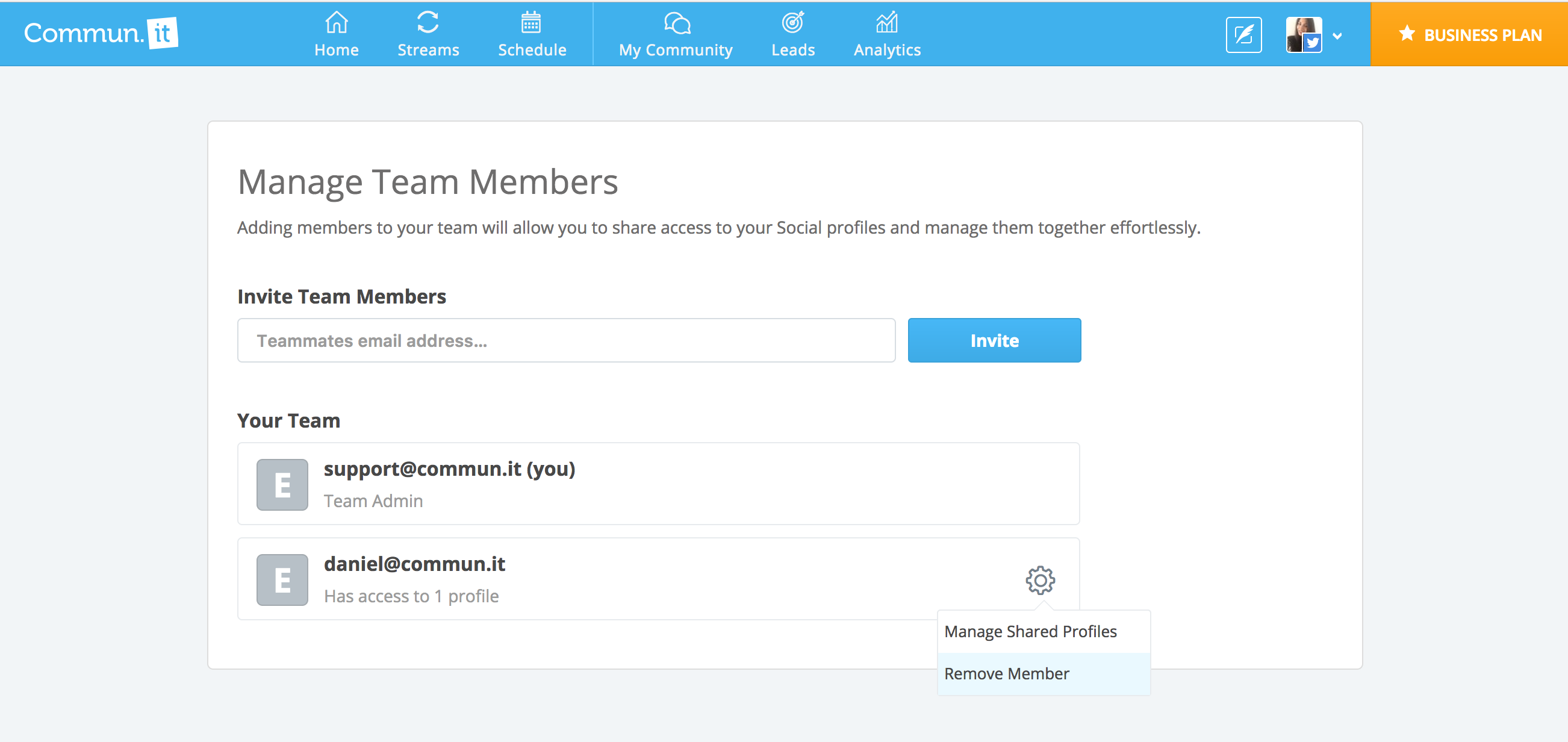Choose Remove Member from the menu
1568x742 pixels.
[1044, 674]
